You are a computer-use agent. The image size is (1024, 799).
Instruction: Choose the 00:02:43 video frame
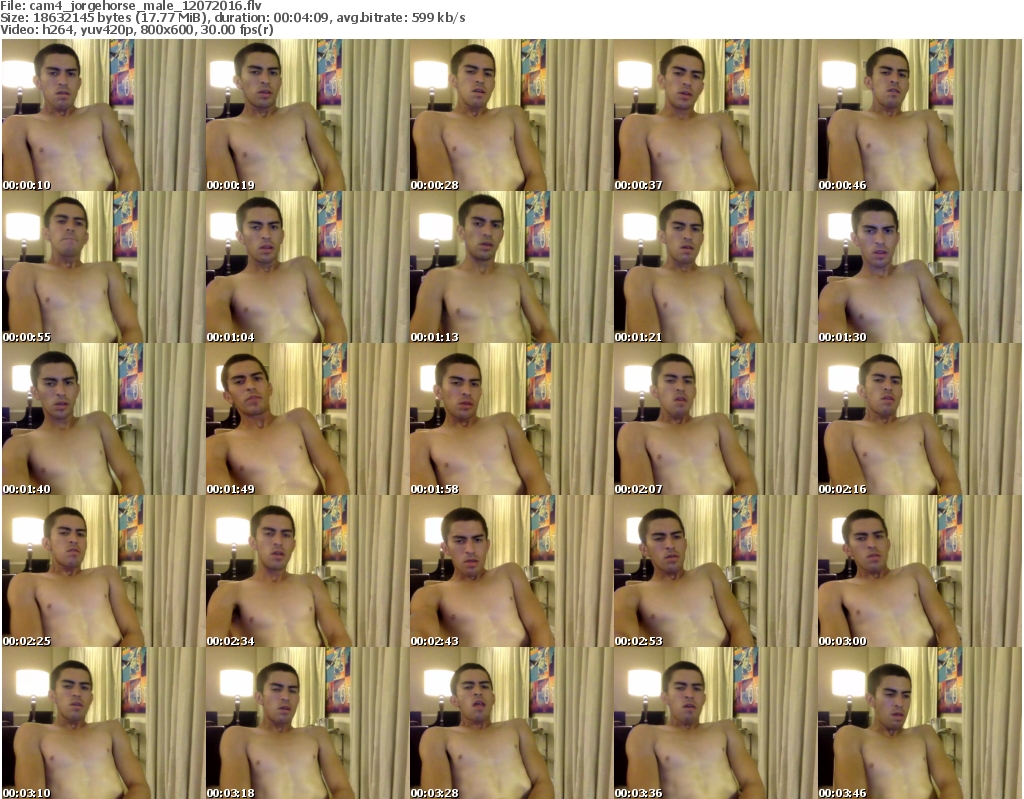pos(511,571)
